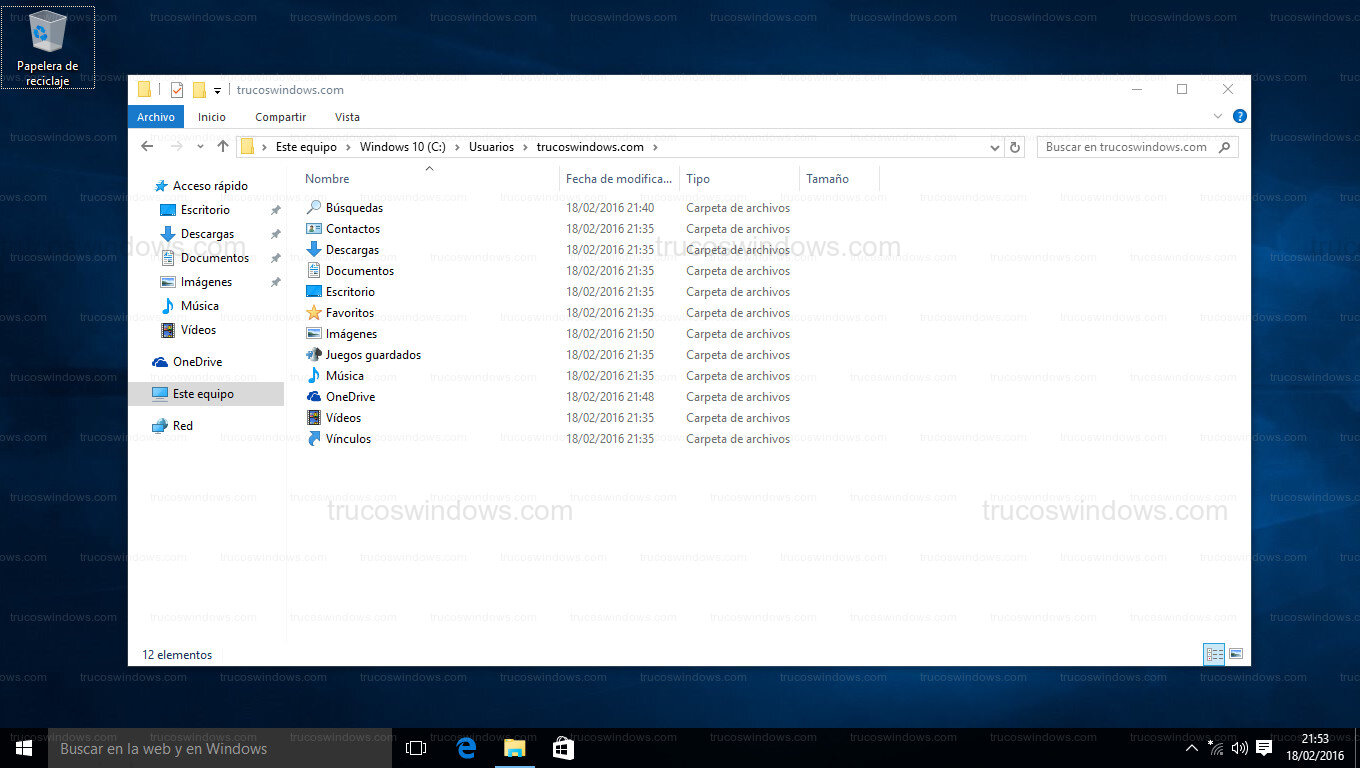
Task: Sort files by clicking the Nombre column header
Action: [x=327, y=178]
